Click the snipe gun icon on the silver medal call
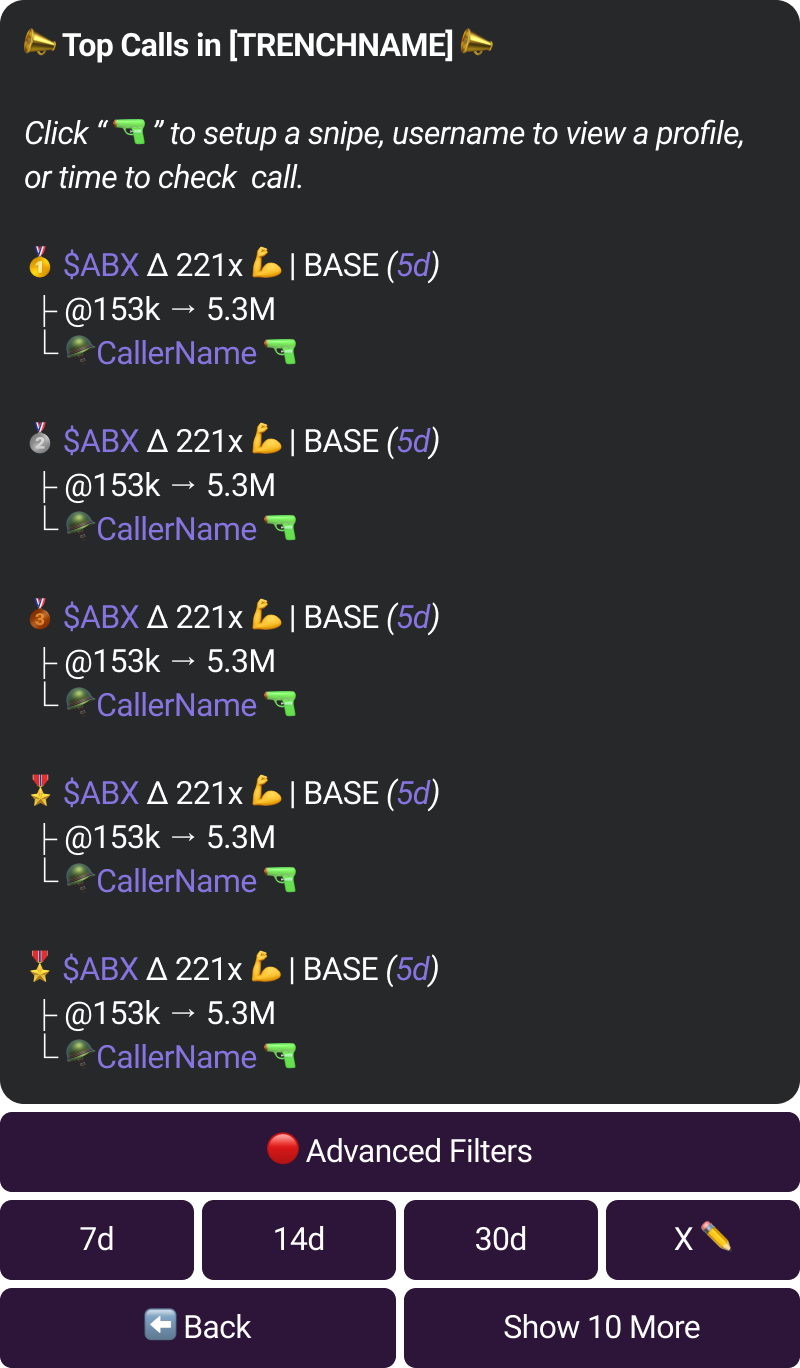800x1368 pixels. pyautogui.click(x=280, y=529)
